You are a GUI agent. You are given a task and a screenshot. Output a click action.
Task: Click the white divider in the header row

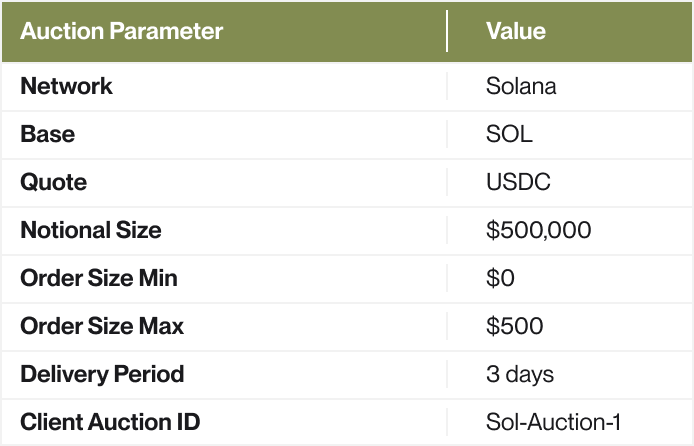[x=447, y=31]
